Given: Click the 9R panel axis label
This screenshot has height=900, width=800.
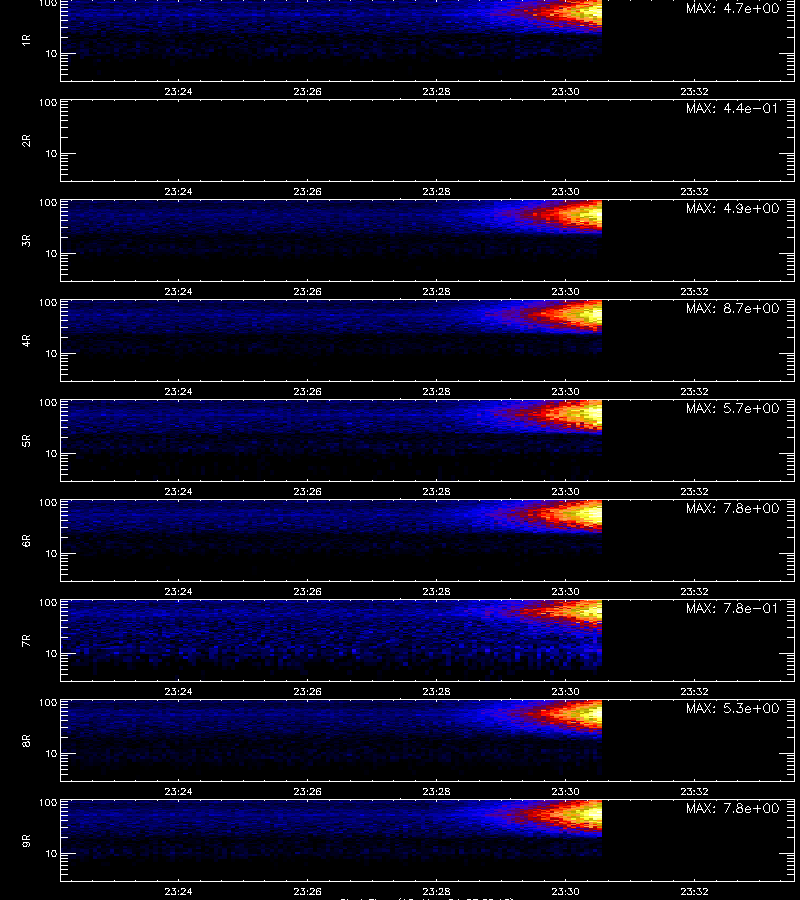Looking at the screenshot, I should click(x=26, y=841).
